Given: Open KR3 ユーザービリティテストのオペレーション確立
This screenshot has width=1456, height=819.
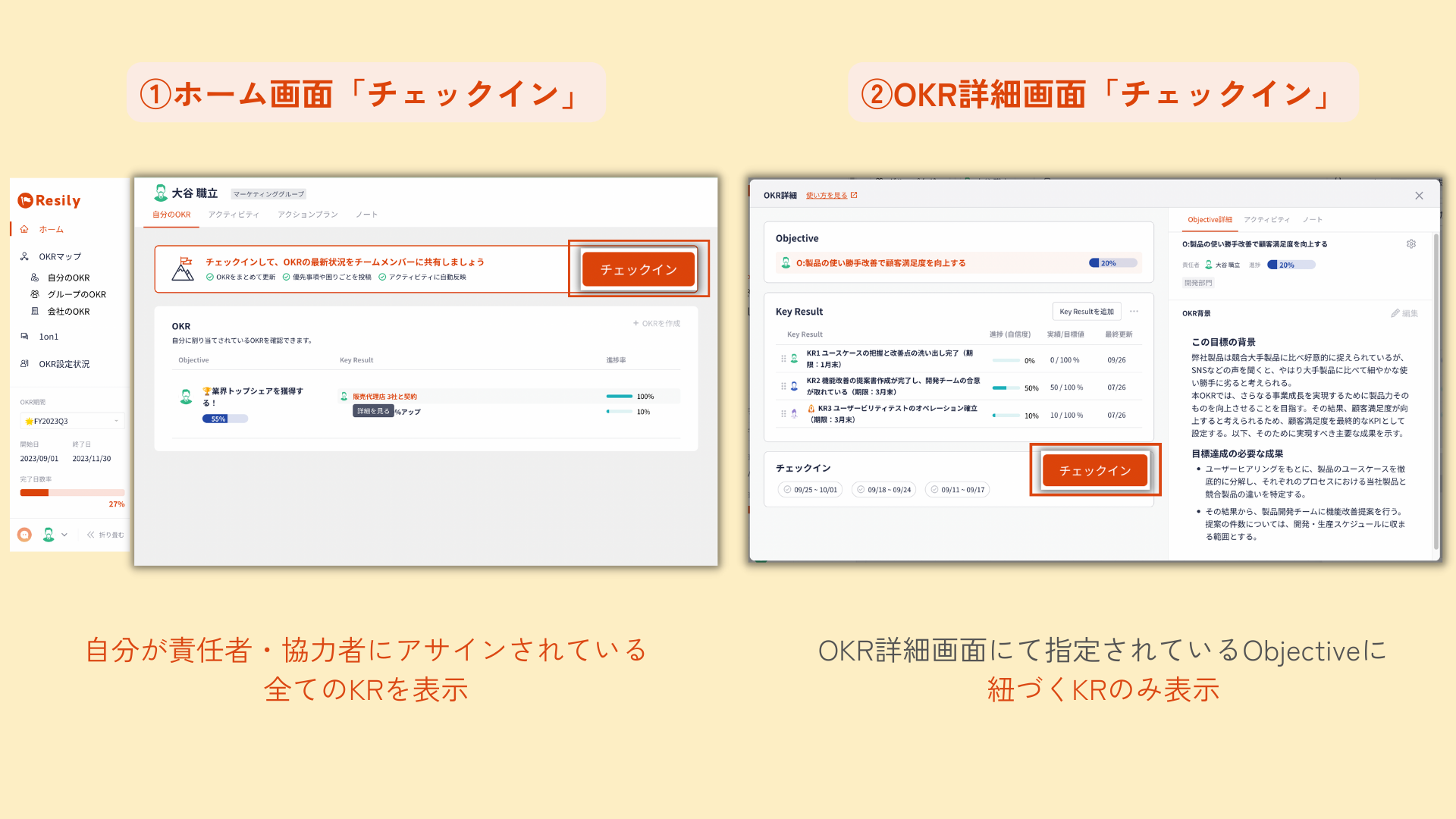Looking at the screenshot, I should (x=892, y=414).
